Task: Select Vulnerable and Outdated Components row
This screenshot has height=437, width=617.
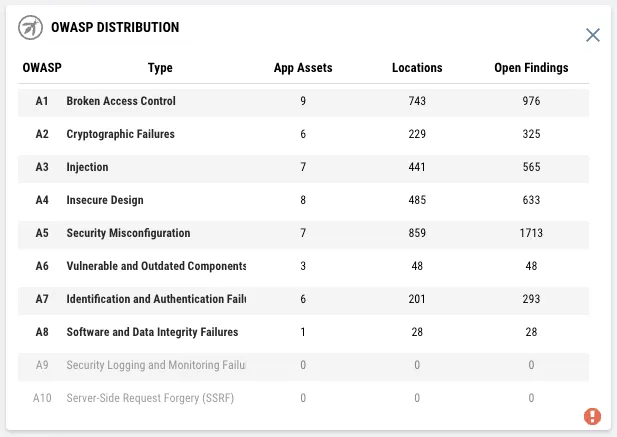Action: pyautogui.click(x=303, y=268)
